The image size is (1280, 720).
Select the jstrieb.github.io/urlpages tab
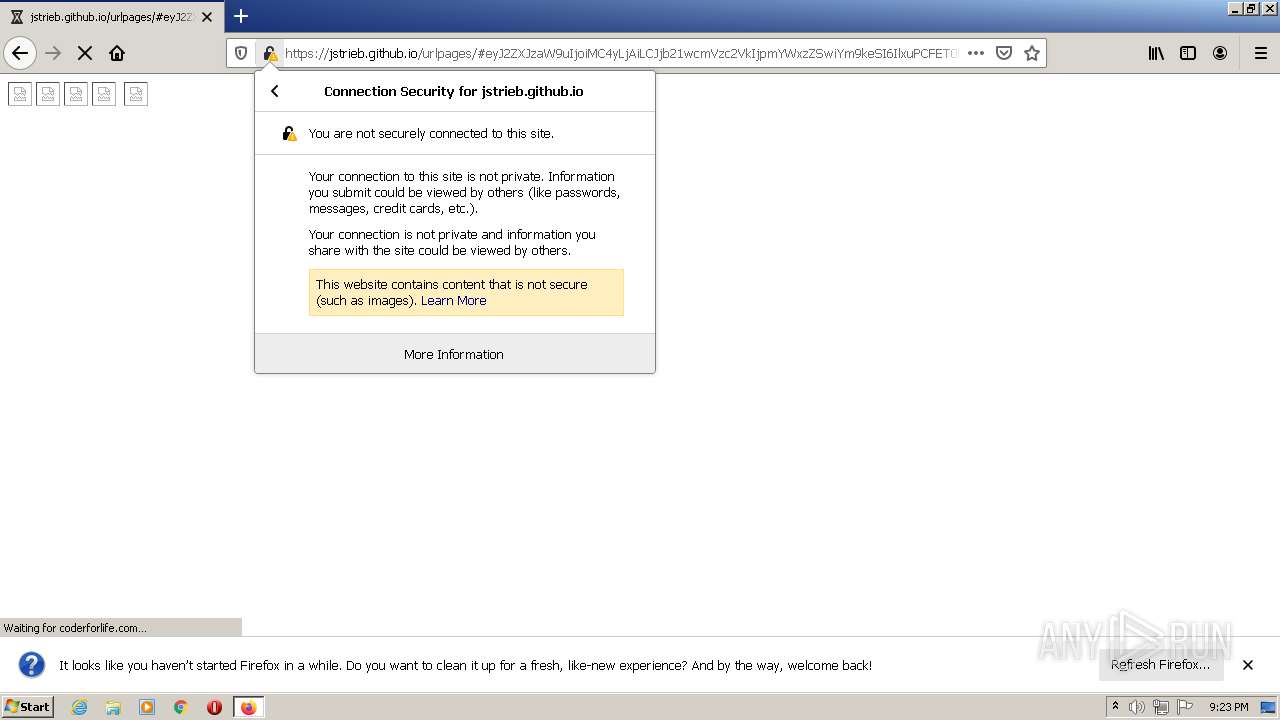coord(111,17)
